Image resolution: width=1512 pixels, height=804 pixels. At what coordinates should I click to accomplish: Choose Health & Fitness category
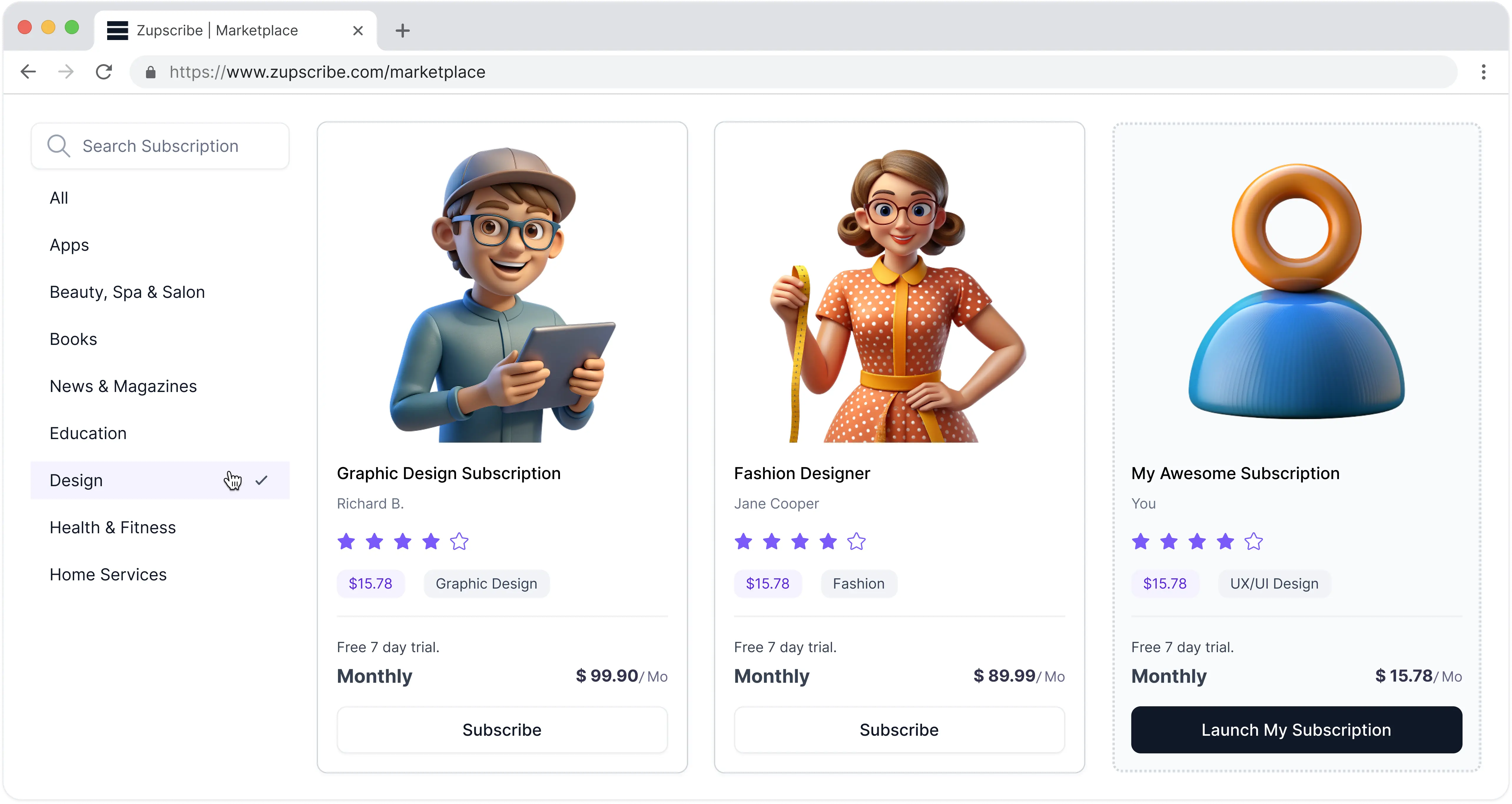click(113, 527)
